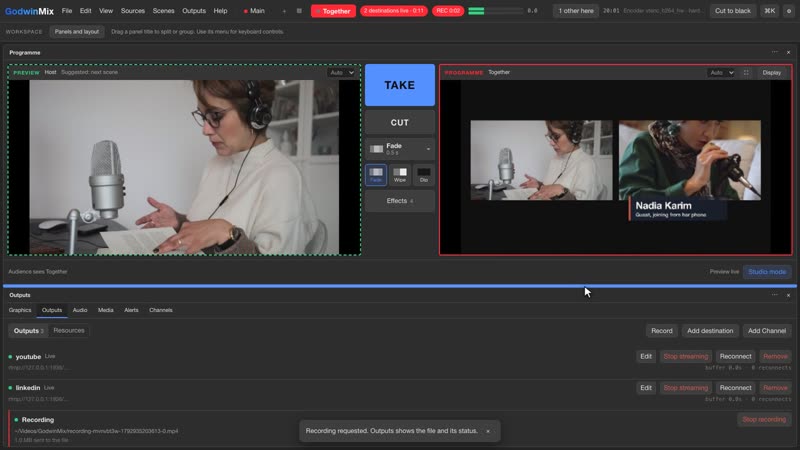Edit the linkedin destination
Screen dimensions: 800x450
(x=646, y=388)
